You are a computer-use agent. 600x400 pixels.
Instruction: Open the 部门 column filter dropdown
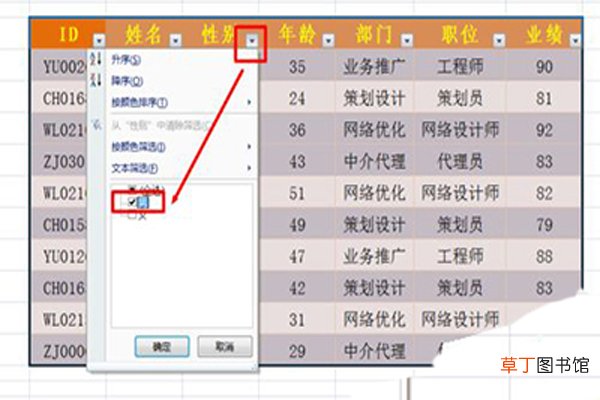pyautogui.click(x=407, y=40)
